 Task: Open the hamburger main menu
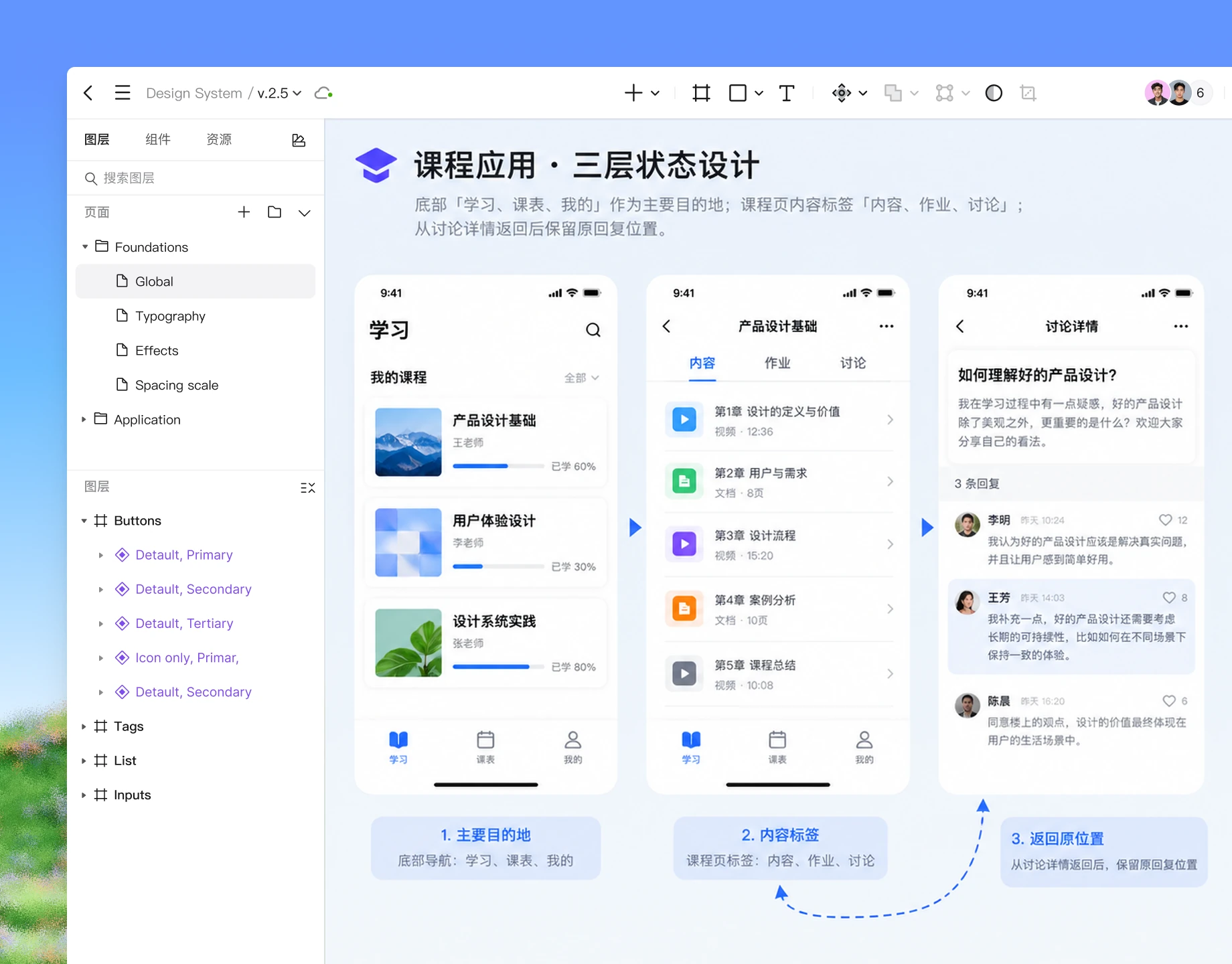pyautogui.click(x=123, y=93)
